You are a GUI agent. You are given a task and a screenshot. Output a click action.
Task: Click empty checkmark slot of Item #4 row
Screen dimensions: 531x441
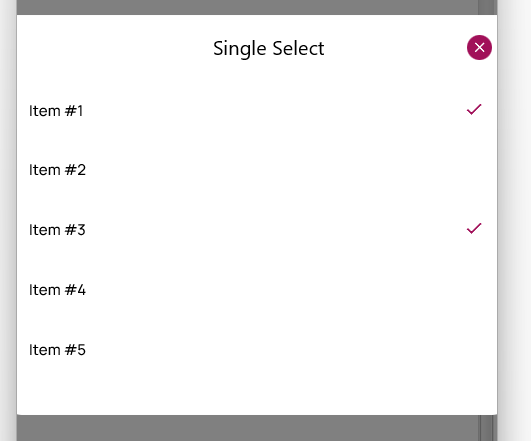(x=474, y=290)
